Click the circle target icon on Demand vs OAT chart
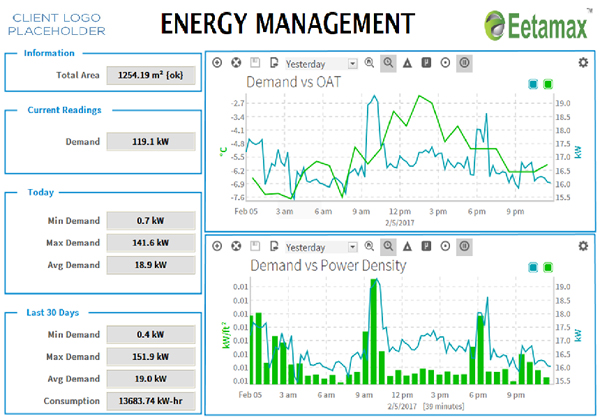This screenshot has height=420, width=600. [445, 63]
